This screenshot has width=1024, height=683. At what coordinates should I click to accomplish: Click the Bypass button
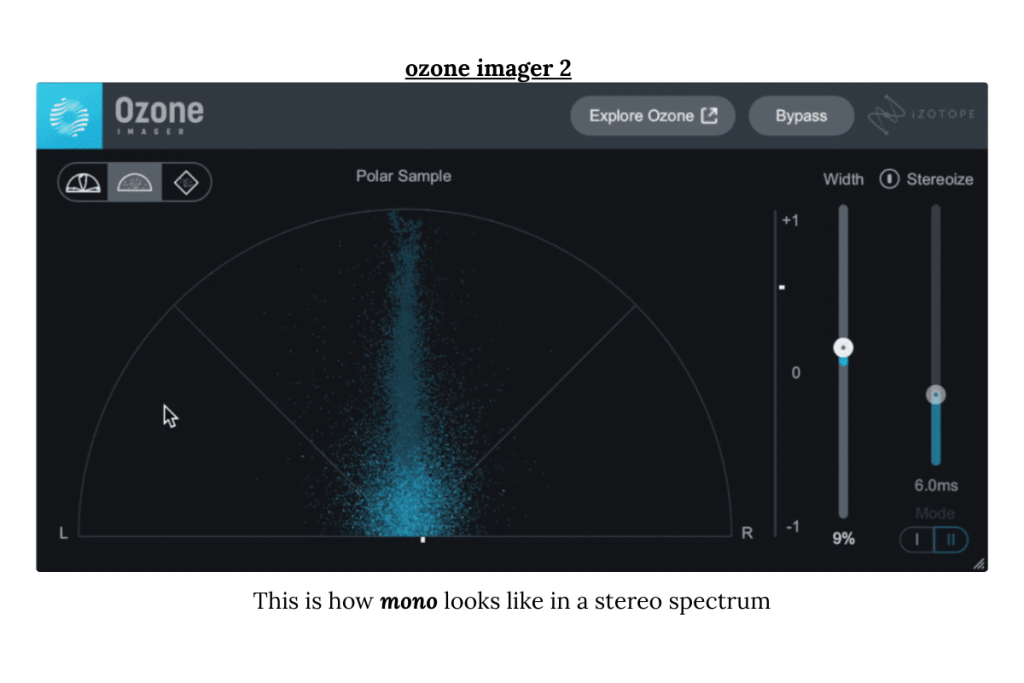(x=801, y=115)
